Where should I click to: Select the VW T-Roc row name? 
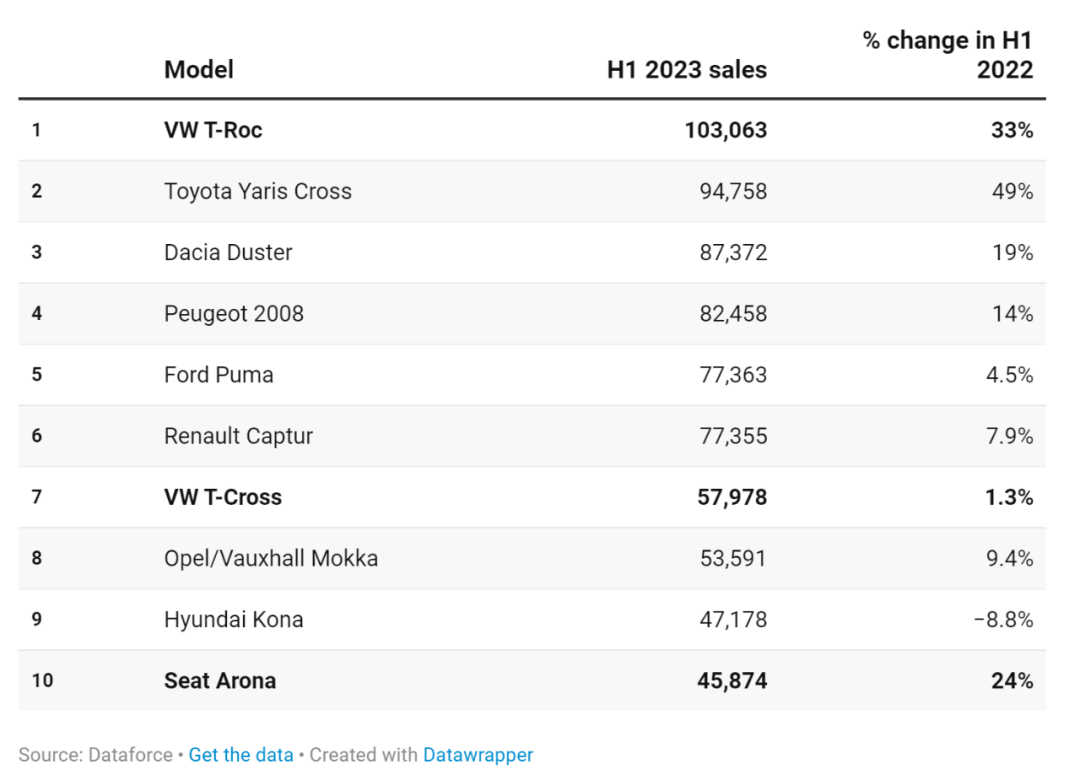(213, 130)
